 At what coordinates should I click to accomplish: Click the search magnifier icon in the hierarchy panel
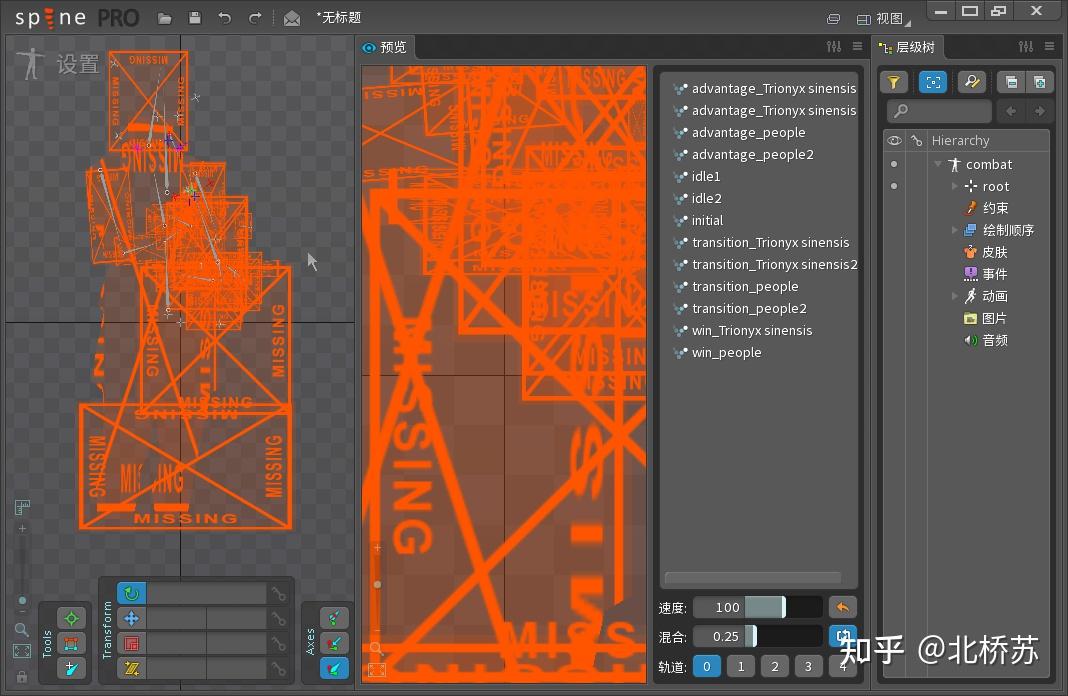(x=972, y=81)
